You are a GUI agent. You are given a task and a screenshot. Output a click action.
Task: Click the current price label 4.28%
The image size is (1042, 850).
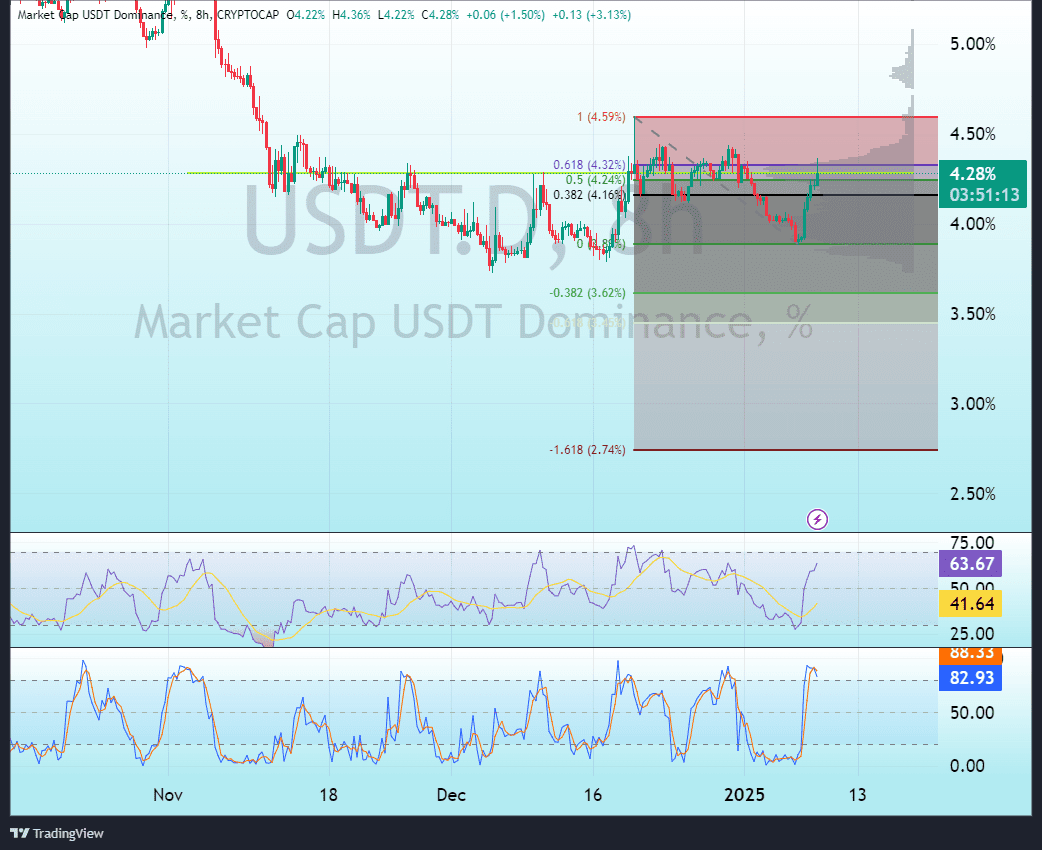click(x=973, y=174)
